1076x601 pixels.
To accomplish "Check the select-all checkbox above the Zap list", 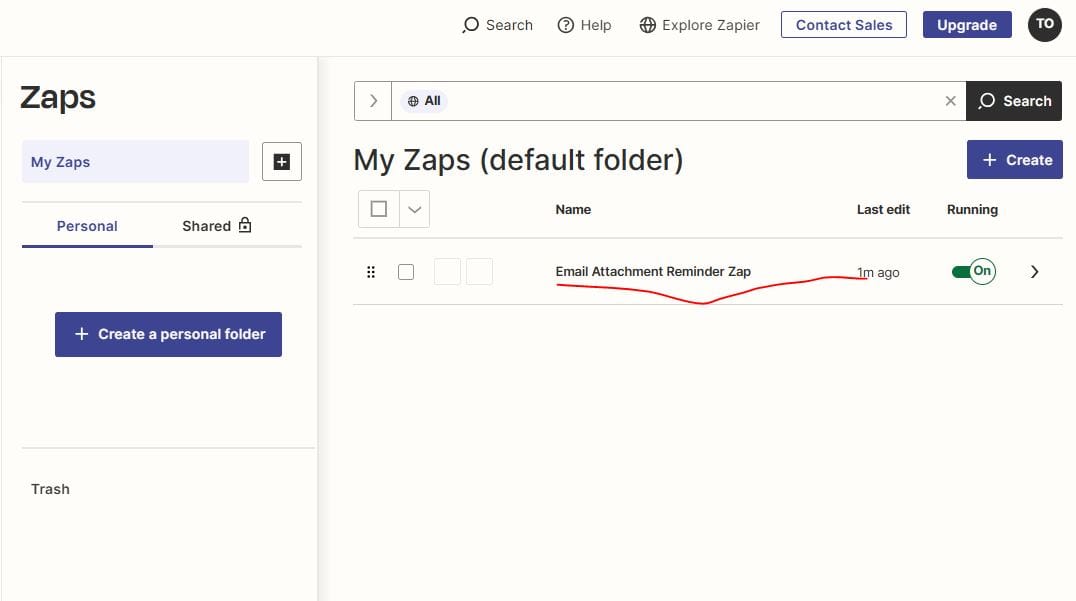I will pyautogui.click(x=379, y=208).
